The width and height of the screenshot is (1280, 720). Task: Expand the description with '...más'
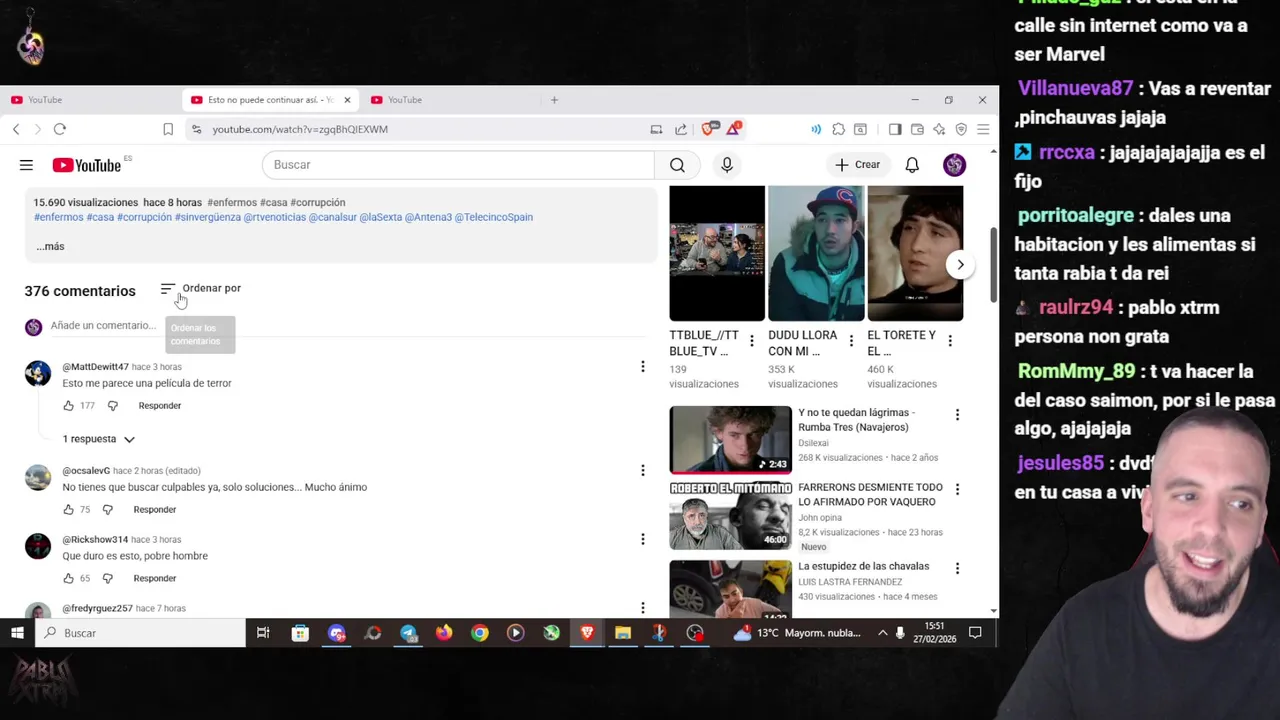click(50, 246)
